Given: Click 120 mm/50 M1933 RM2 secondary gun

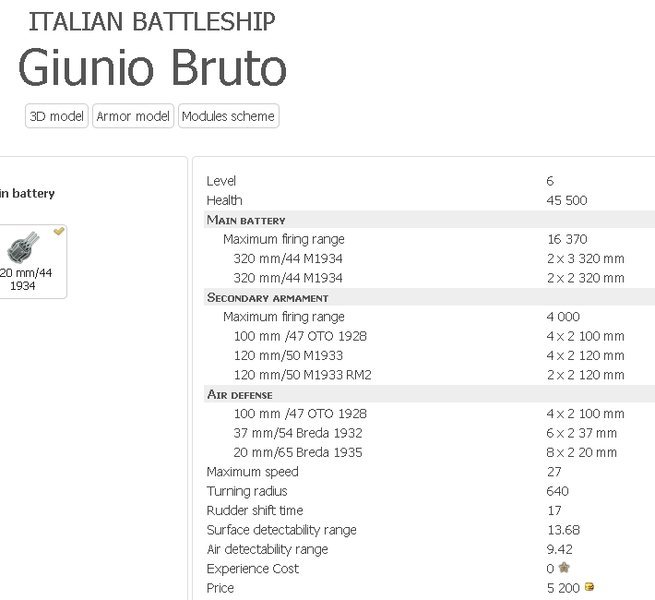Looking at the screenshot, I should point(304,375).
